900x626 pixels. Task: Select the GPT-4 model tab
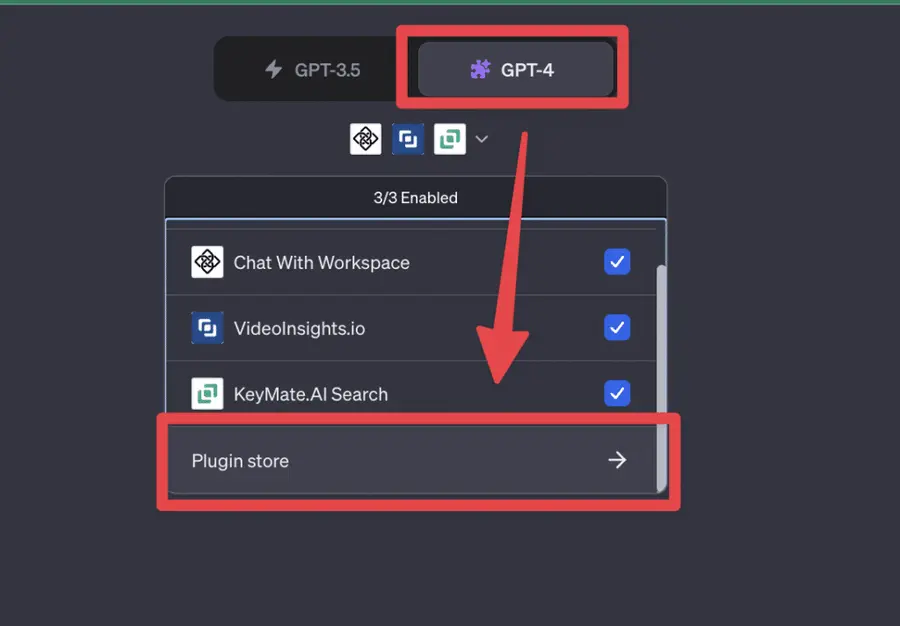(513, 68)
